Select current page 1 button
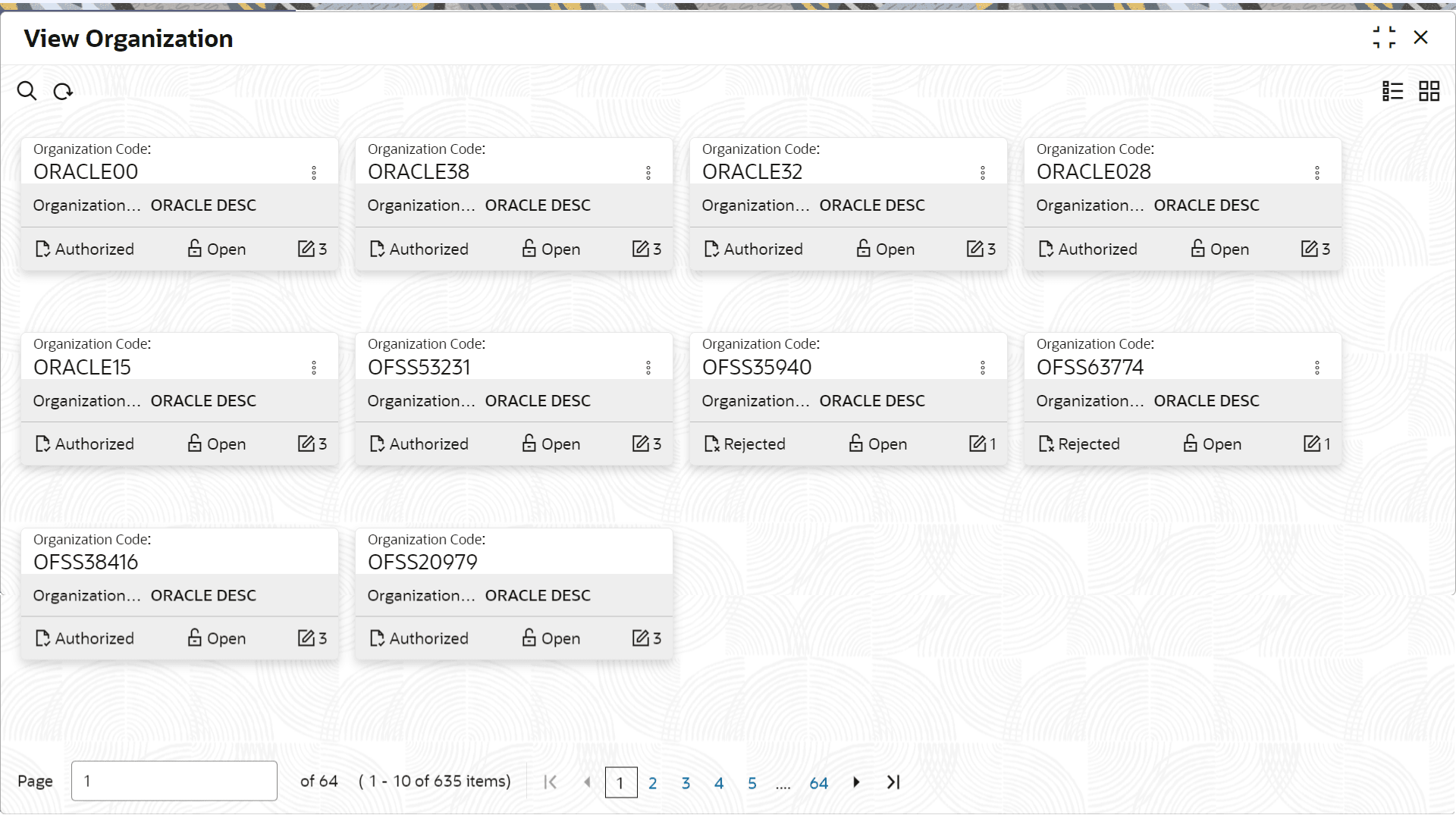Image resolution: width=1456 pixels, height=815 pixels. [620, 782]
